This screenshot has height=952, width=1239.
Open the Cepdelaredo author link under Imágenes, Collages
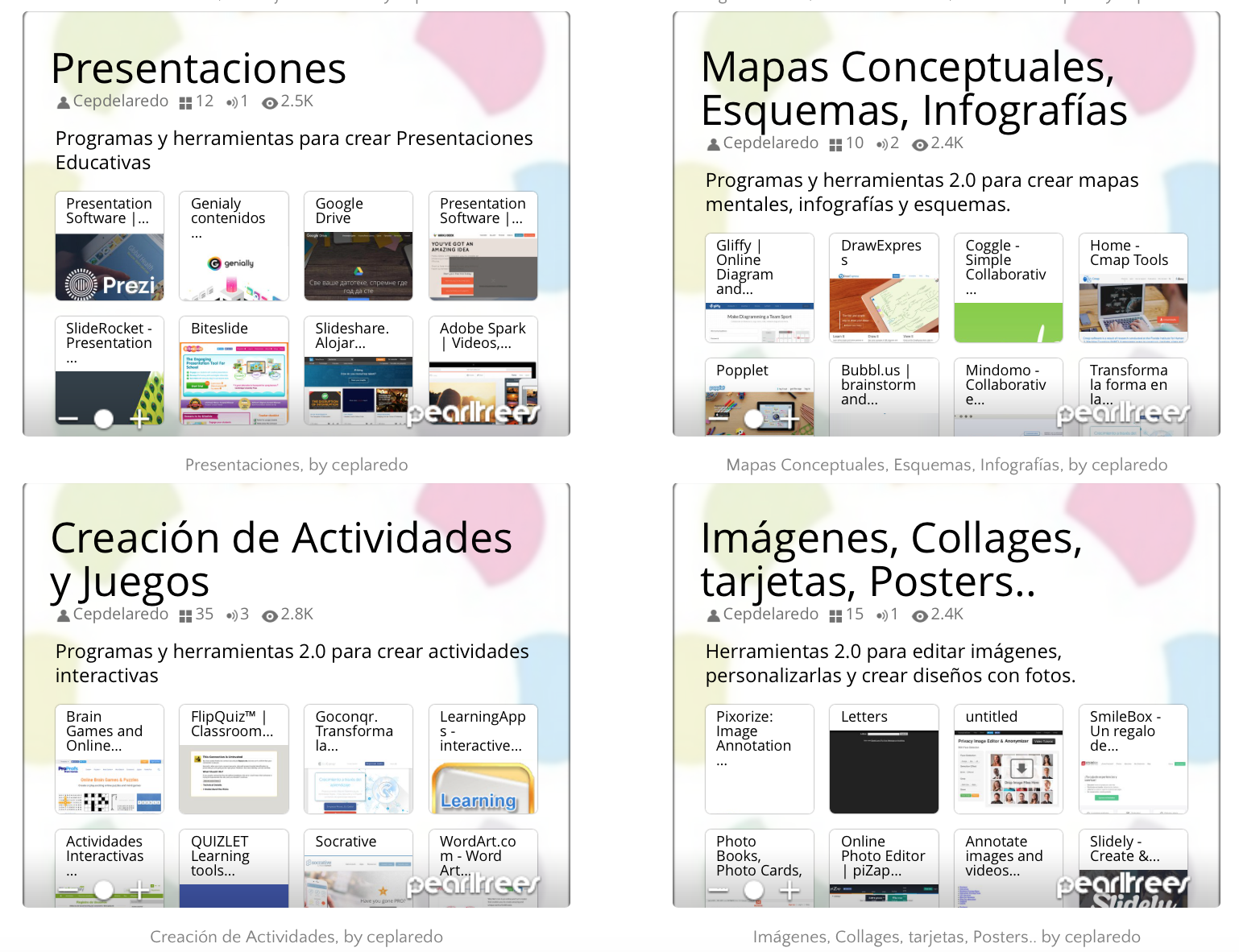tap(770, 615)
